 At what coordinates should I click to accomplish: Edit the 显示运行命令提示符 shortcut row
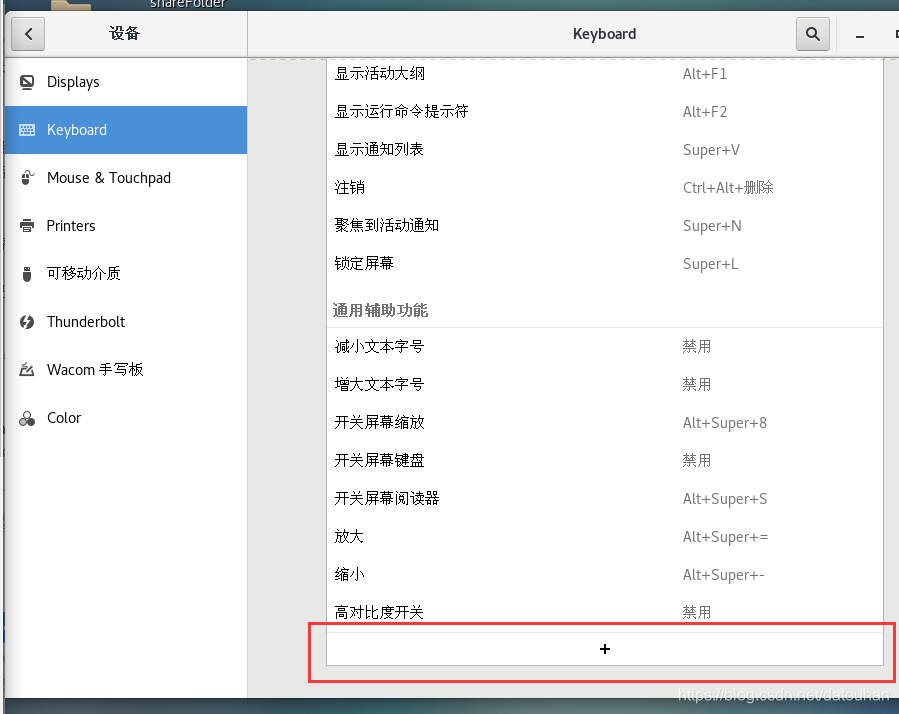pos(605,111)
